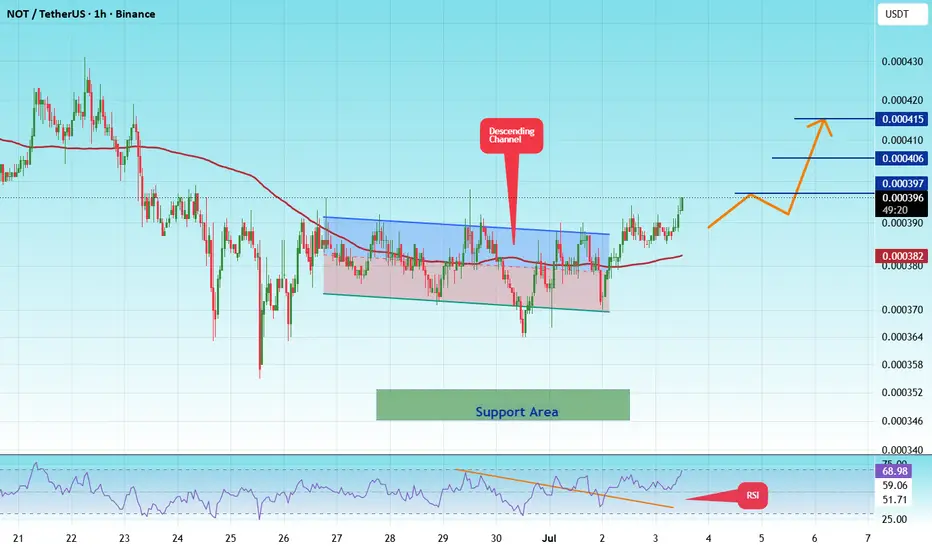Click the 21 date label on time axis
932x550 pixels.
tap(18, 538)
